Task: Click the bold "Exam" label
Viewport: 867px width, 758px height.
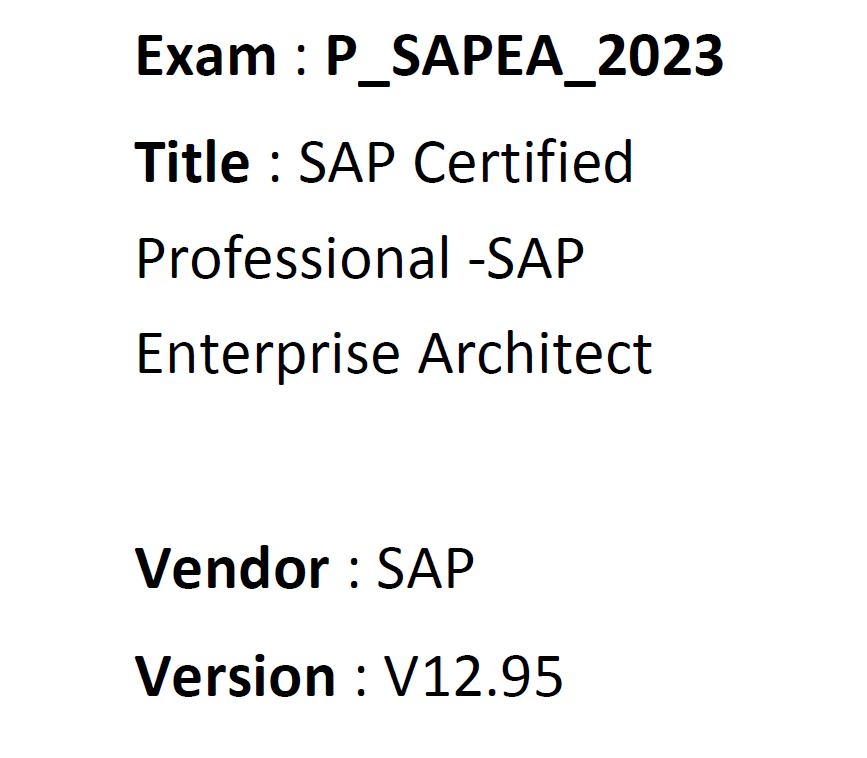Action: click(205, 57)
